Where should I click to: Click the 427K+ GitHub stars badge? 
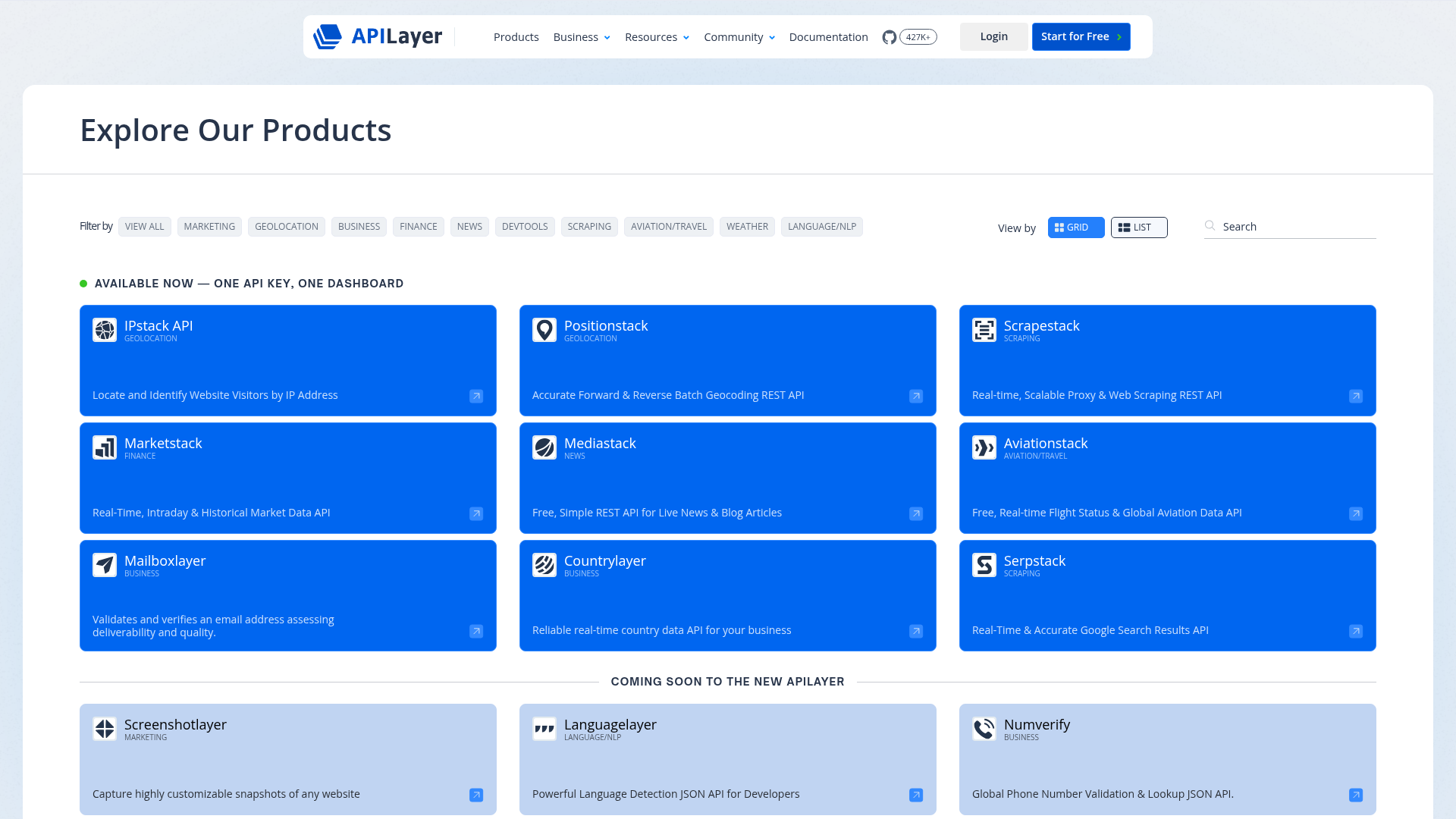click(918, 37)
